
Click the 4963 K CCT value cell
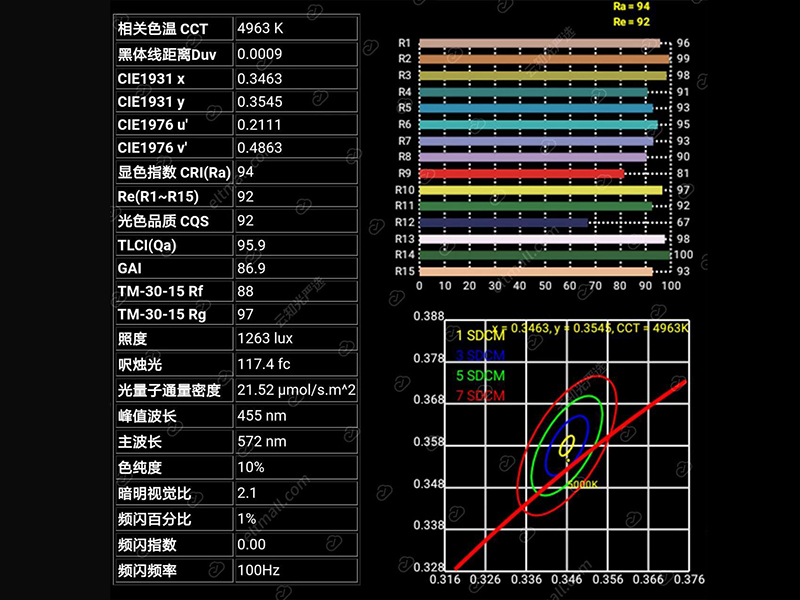tap(295, 28)
